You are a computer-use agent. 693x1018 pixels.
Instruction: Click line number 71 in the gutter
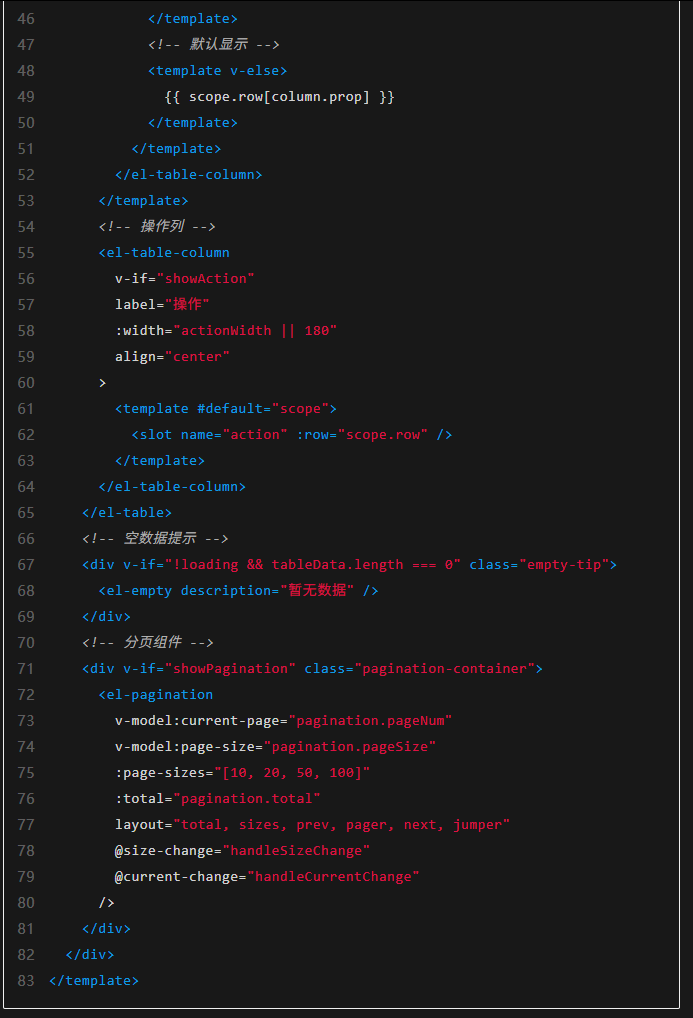pos(26,669)
